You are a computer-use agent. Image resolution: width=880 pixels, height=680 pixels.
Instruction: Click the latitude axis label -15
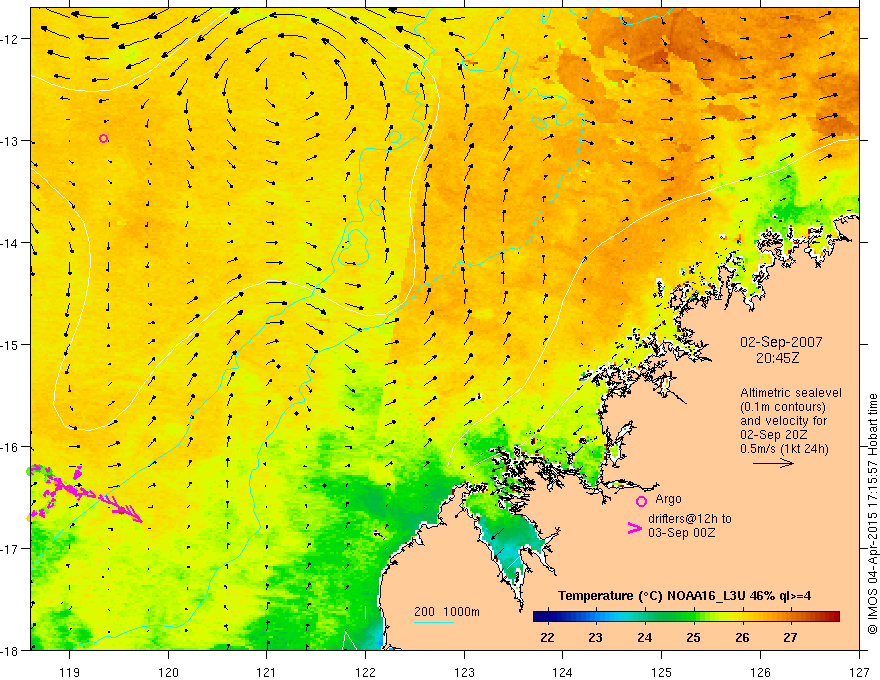11,344
